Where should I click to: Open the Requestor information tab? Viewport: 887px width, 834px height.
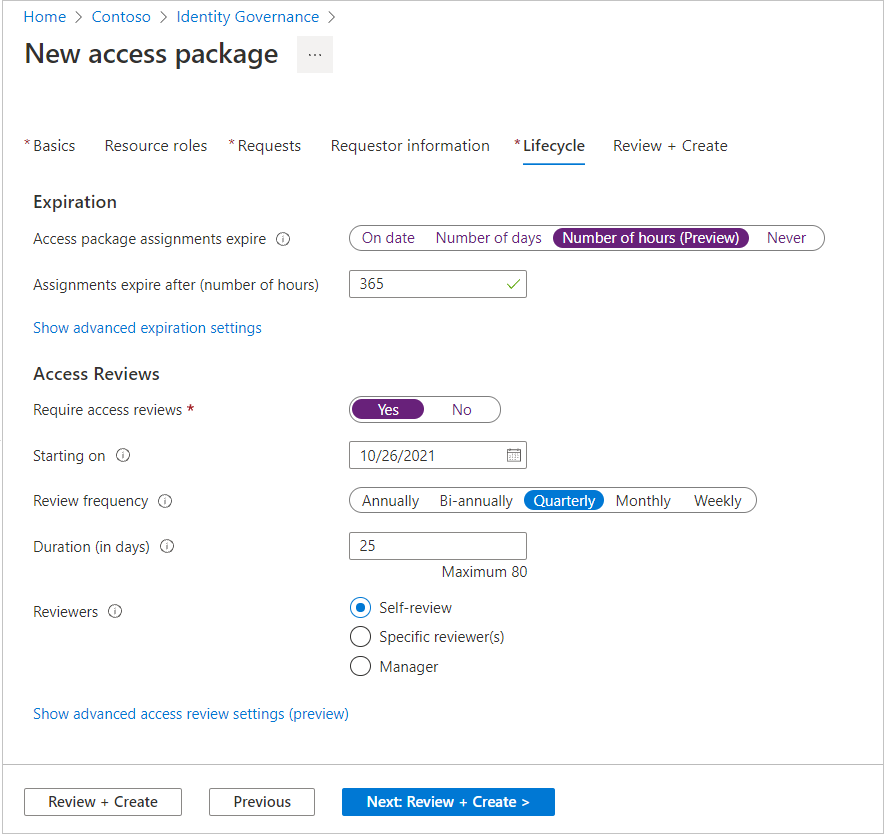(410, 146)
